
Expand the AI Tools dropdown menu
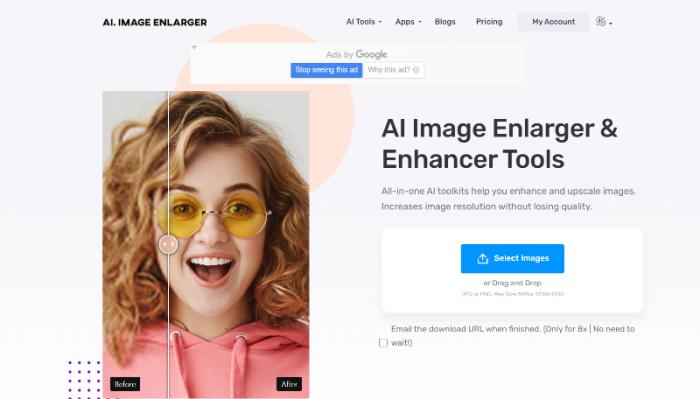pos(364,21)
